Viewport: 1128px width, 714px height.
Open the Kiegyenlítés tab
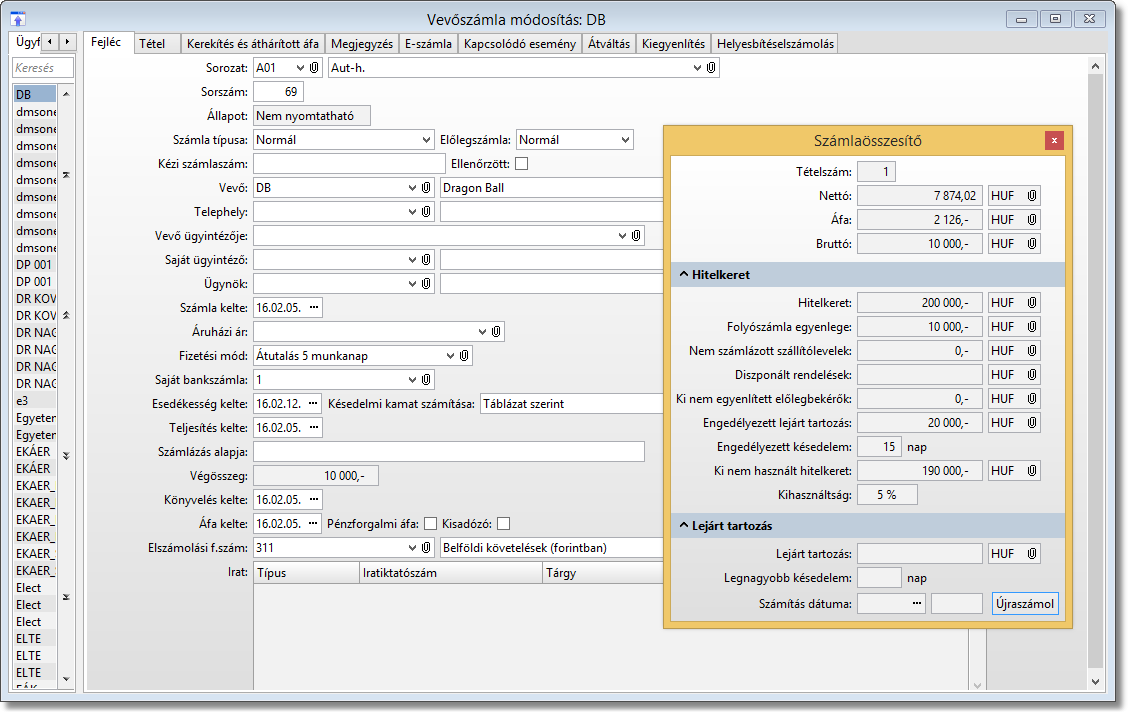pyautogui.click(x=674, y=44)
